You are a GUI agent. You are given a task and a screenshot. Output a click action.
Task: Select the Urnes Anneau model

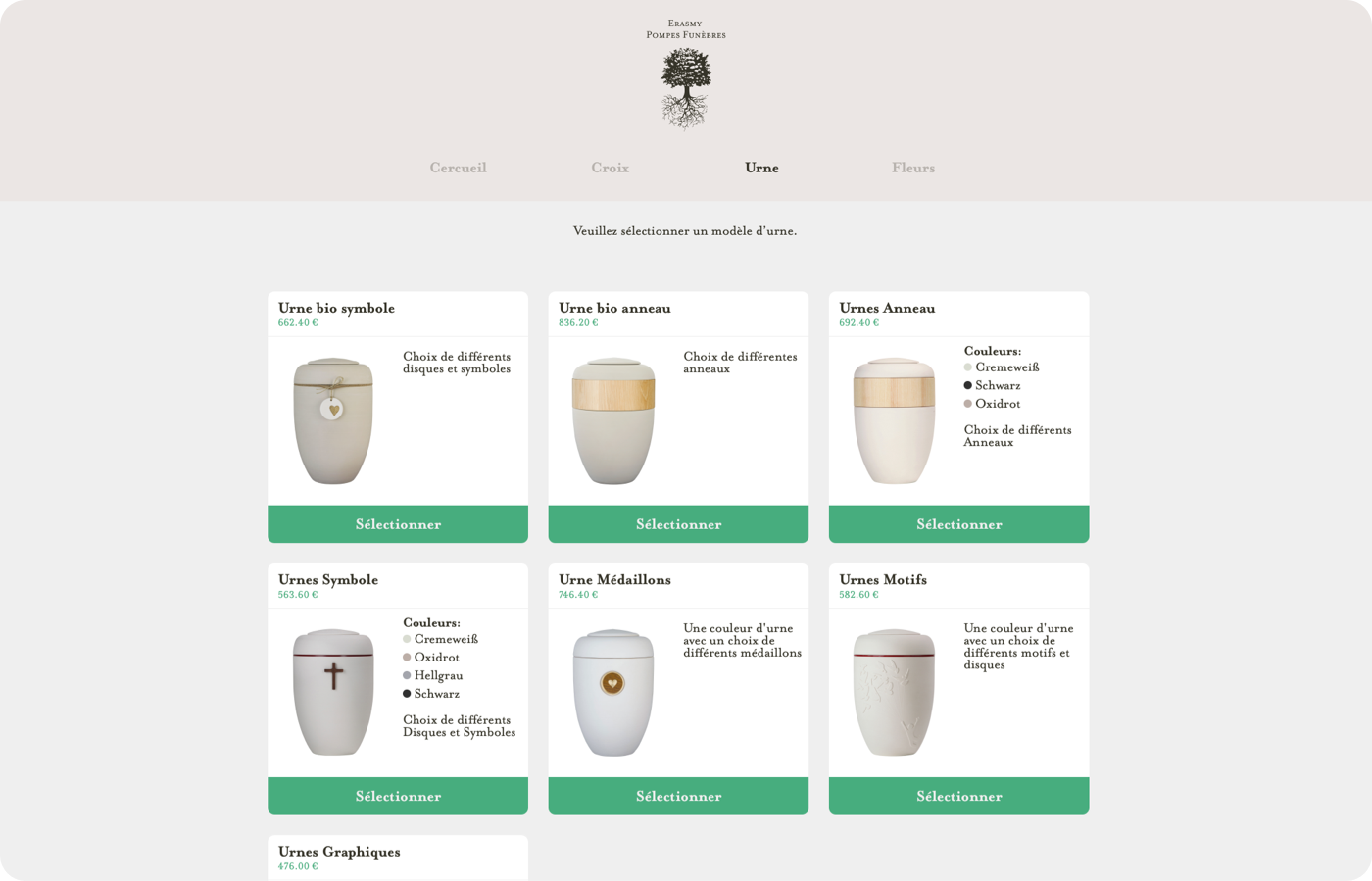coord(958,524)
